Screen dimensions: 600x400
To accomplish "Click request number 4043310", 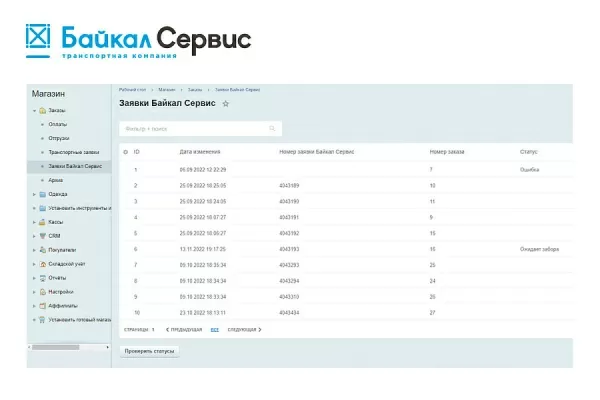I will pyautogui.click(x=289, y=297).
